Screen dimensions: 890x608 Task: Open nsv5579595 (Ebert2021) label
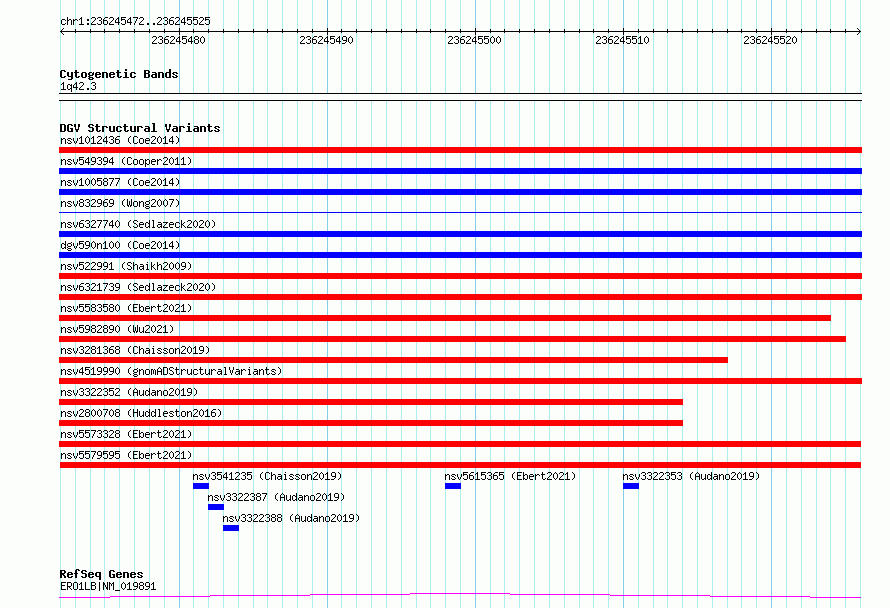coord(126,455)
